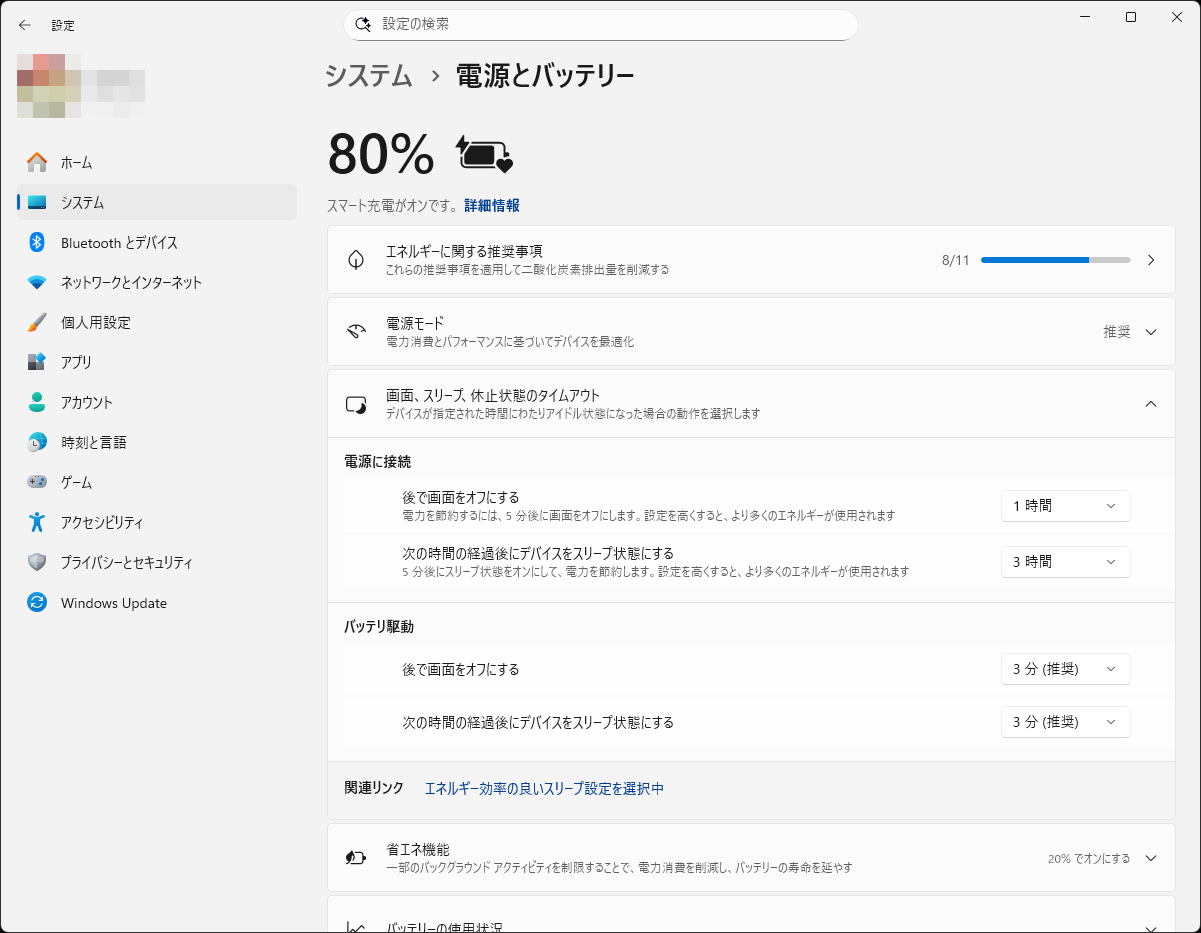省エネ機能の設定を展開する
This screenshot has height=933, width=1201.
[1150, 857]
